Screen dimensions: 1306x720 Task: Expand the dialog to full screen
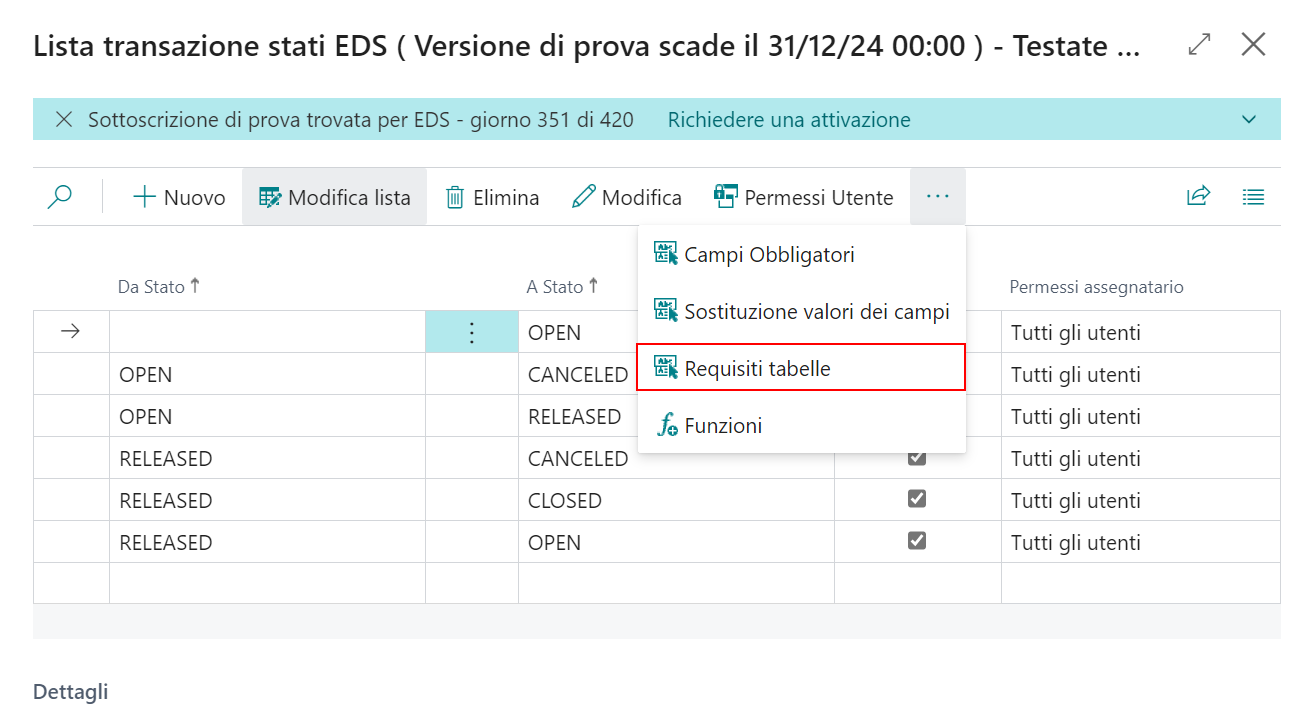click(x=1199, y=44)
